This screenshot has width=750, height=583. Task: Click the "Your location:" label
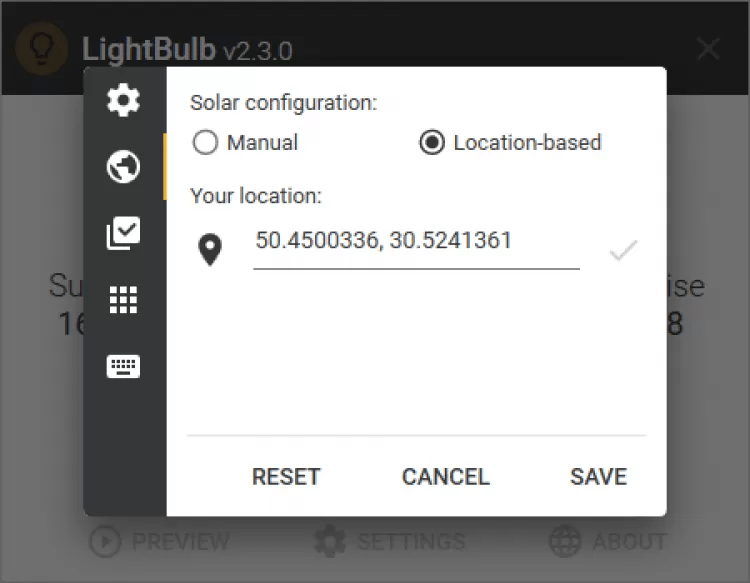coord(256,196)
